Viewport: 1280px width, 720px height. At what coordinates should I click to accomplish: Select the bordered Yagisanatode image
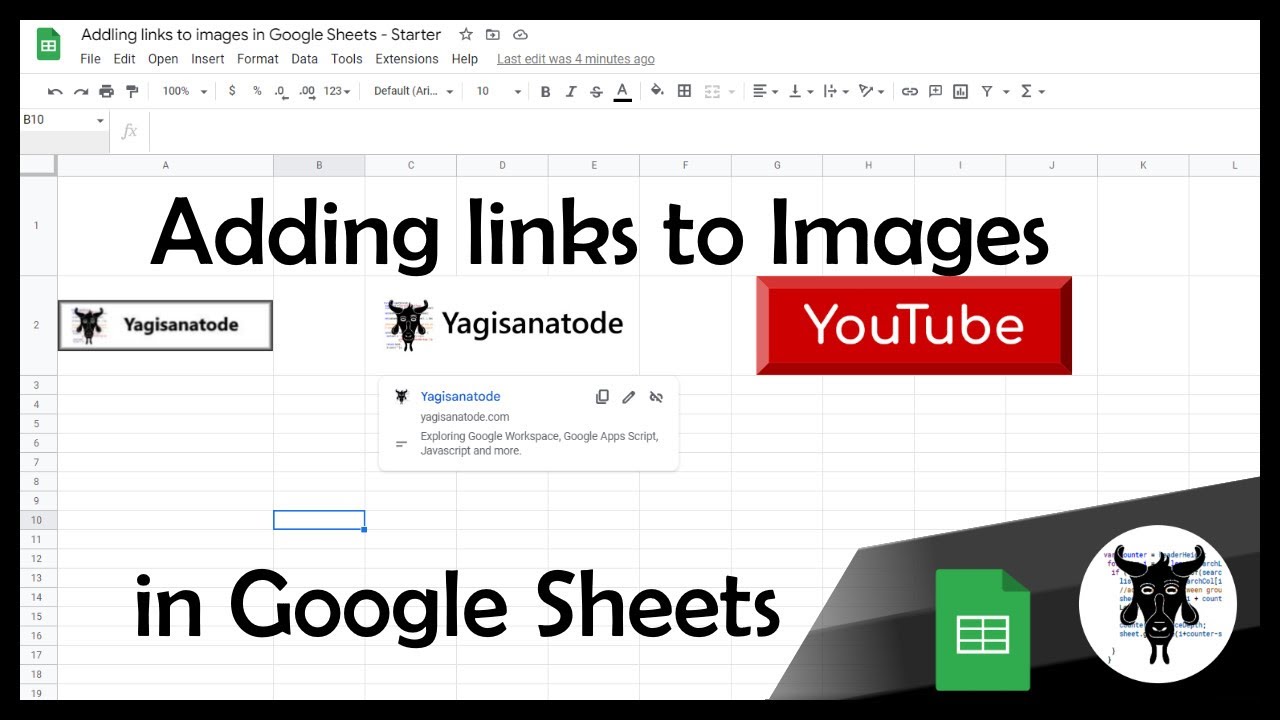point(165,325)
